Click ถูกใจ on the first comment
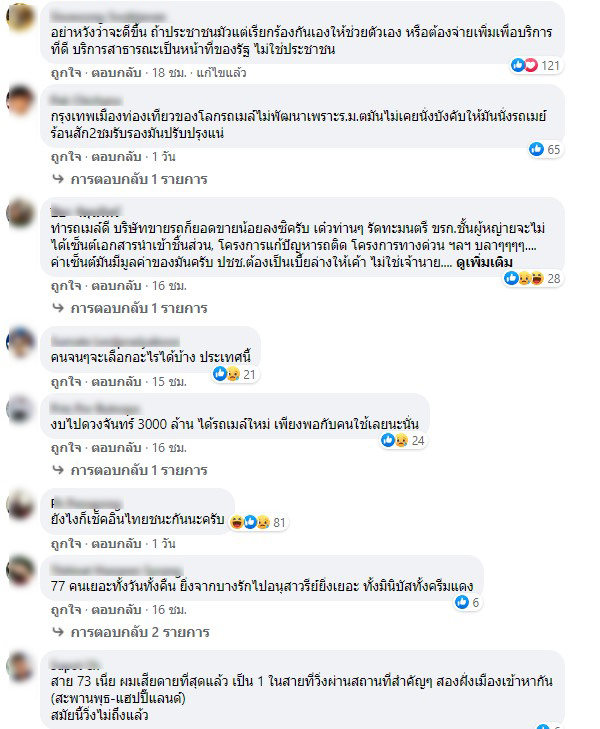Viewport: 600px width, 729px height. [x=66, y=73]
